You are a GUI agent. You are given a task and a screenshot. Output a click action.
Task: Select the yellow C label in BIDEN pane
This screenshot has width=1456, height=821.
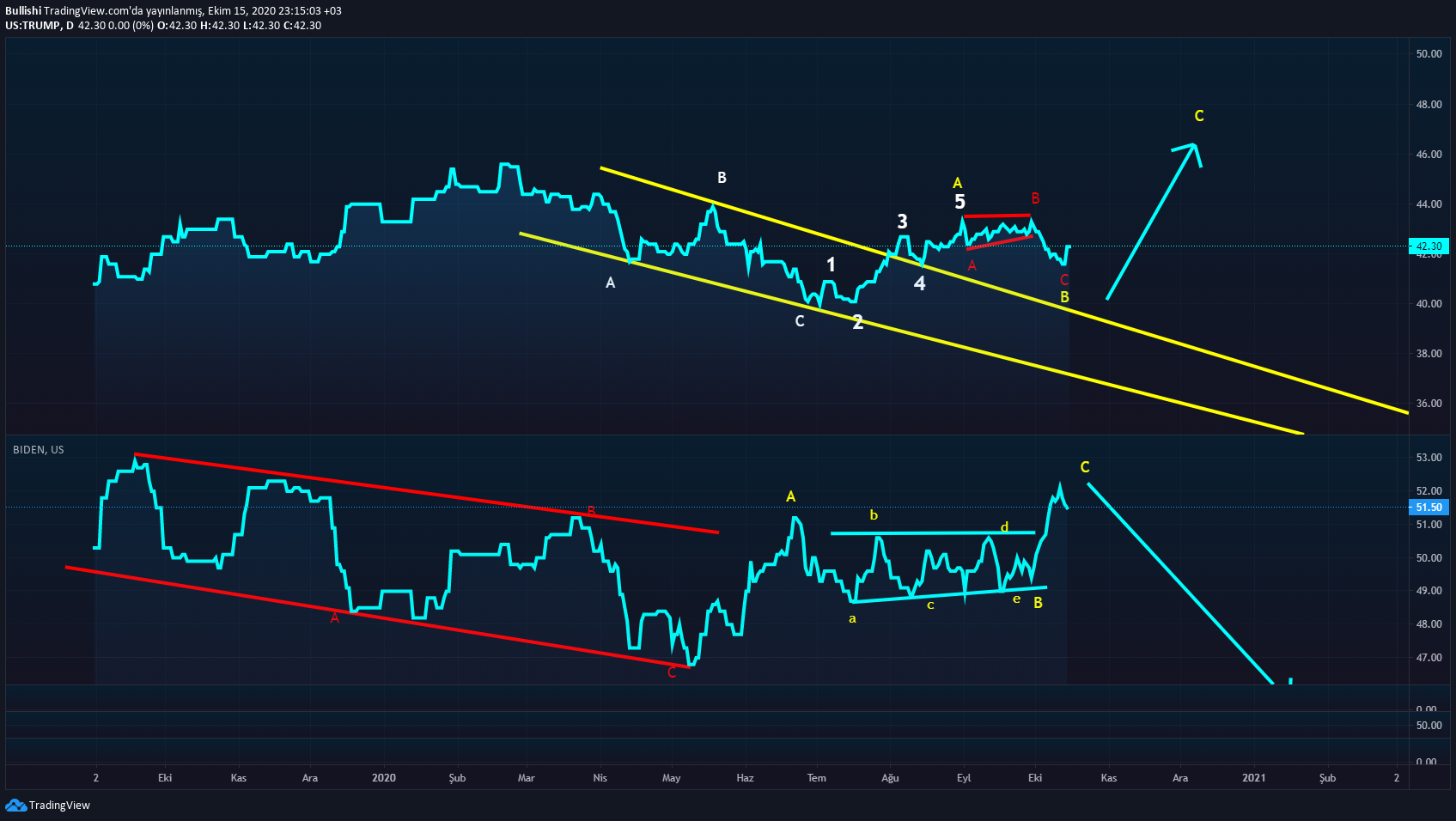click(x=1085, y=467)
